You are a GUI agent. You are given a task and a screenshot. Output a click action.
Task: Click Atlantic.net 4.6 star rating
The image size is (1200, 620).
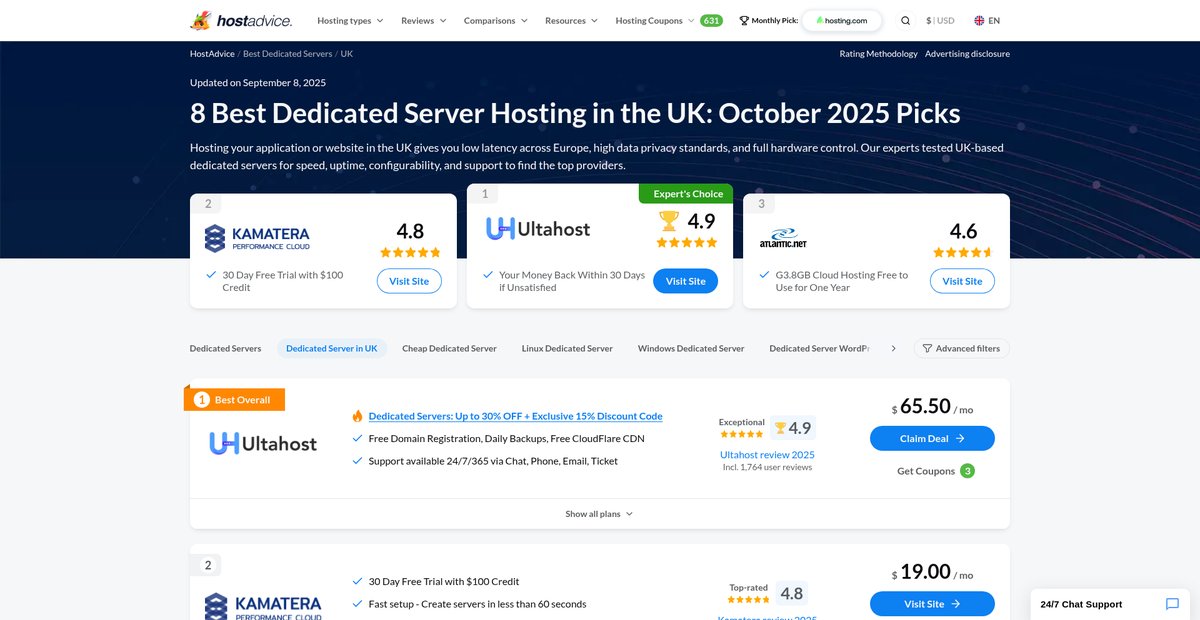click(x=963, y=252)
